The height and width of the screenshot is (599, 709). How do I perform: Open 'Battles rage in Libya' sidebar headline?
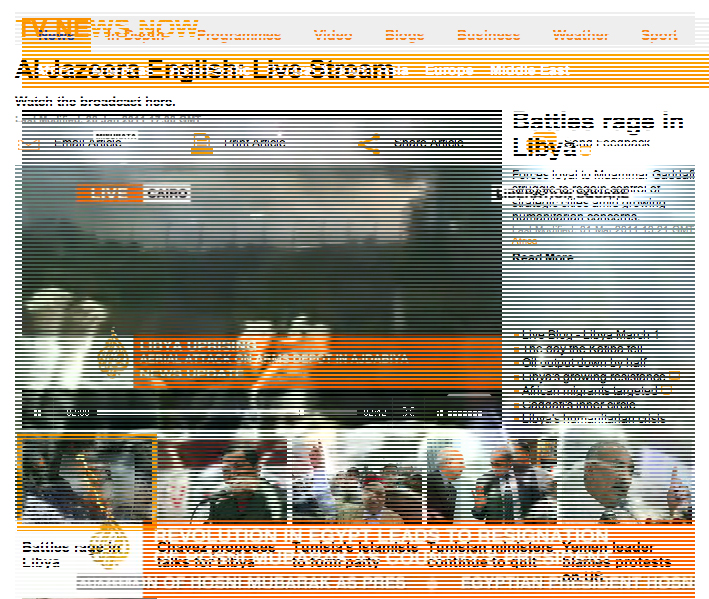tap(598, 134)
